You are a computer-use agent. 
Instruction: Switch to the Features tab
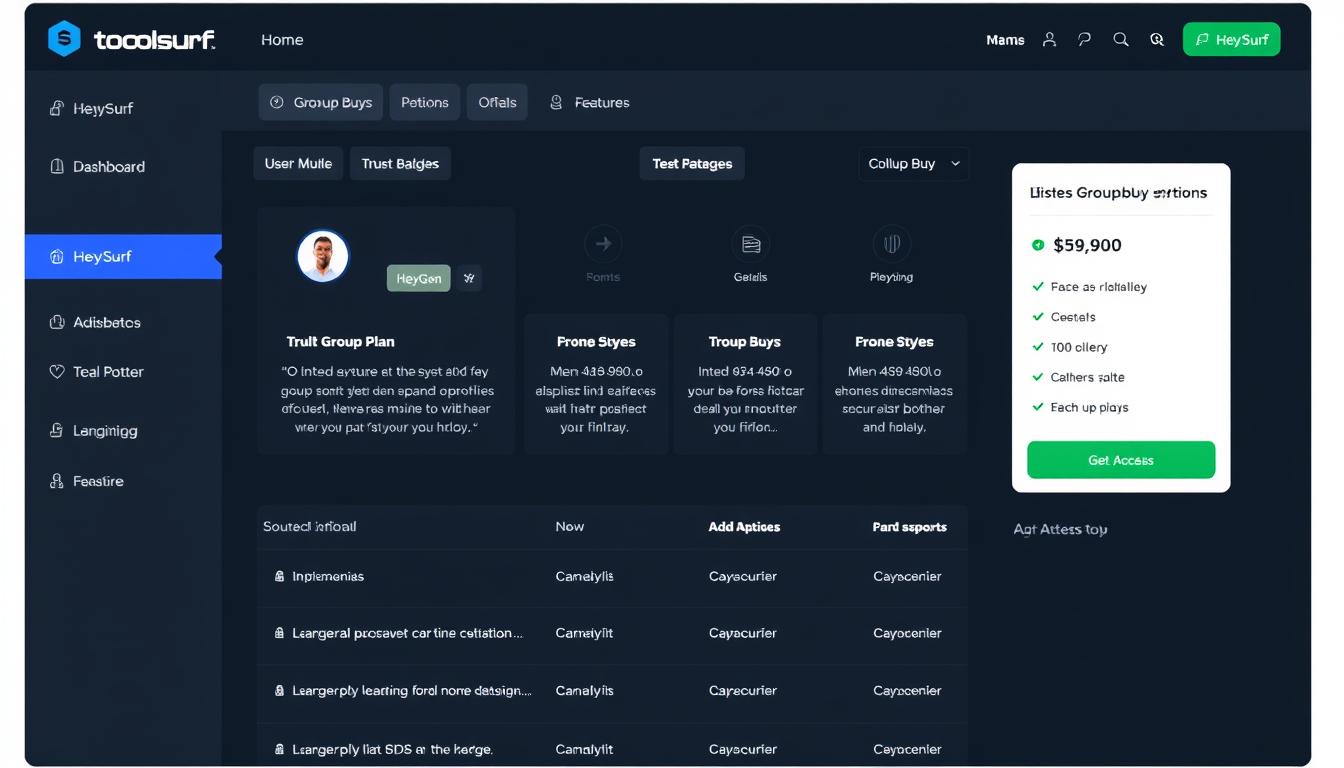tap(590, 102)
